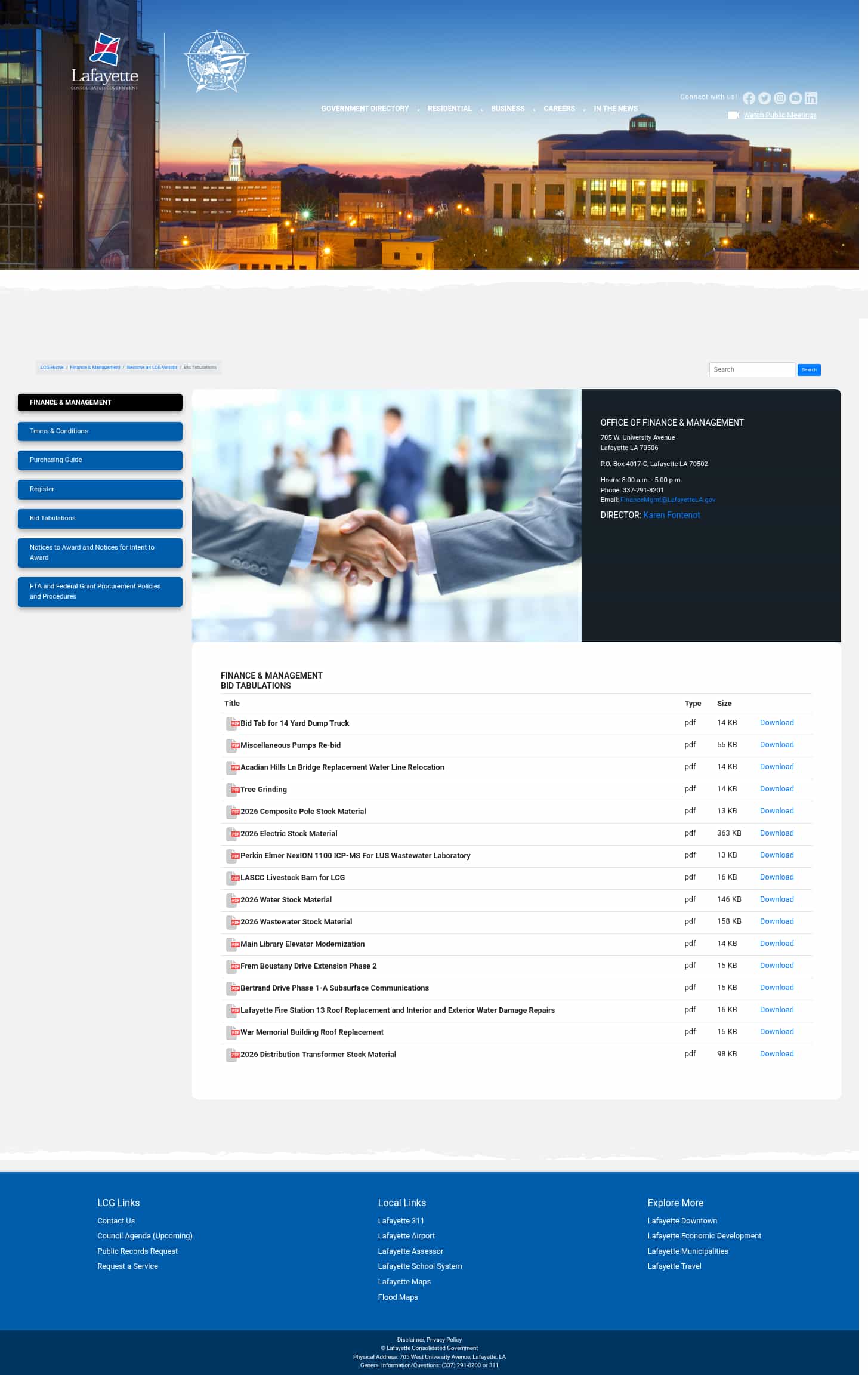The height and width of the screenshot is (1375, 868).
Task: Click the video camera icon beside Watch Public Meetings
Action: (734, 115)
